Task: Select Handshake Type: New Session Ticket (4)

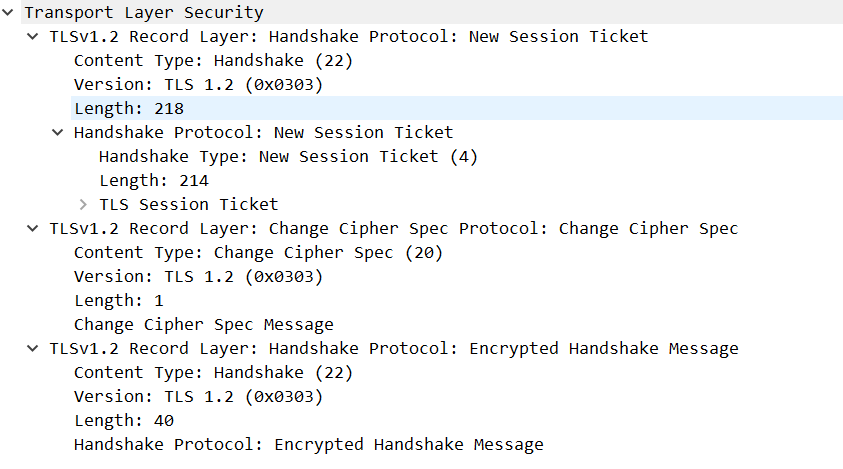Action: [288, 157]
